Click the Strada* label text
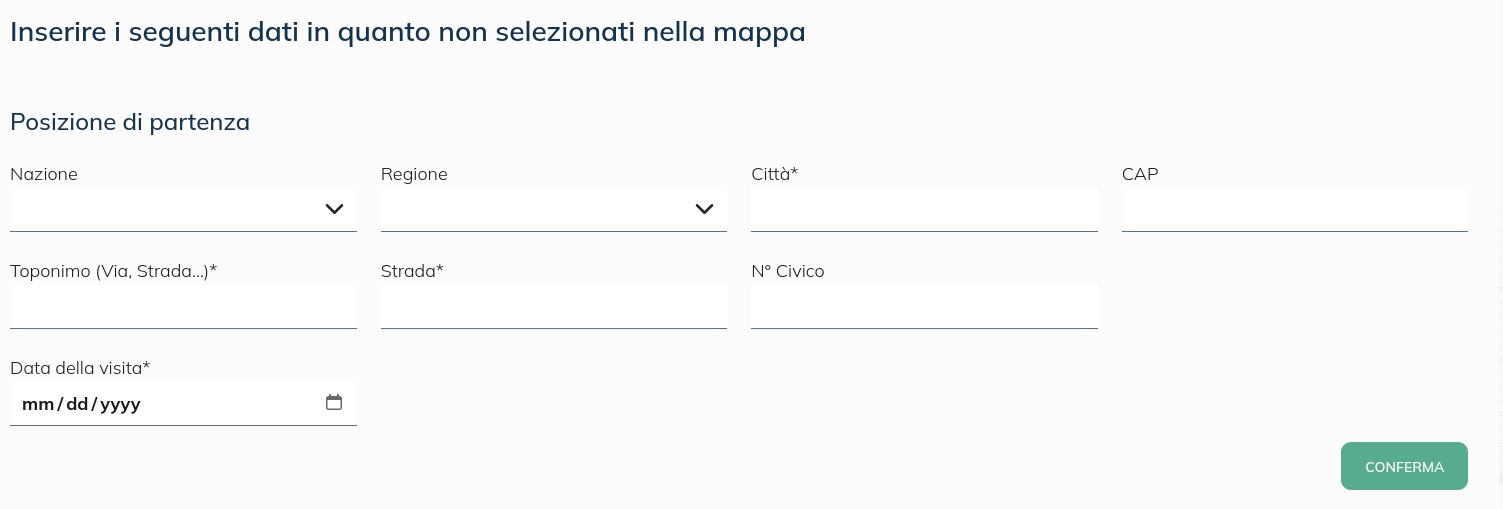Screen dimensions: 1503x509 point(412,271)
